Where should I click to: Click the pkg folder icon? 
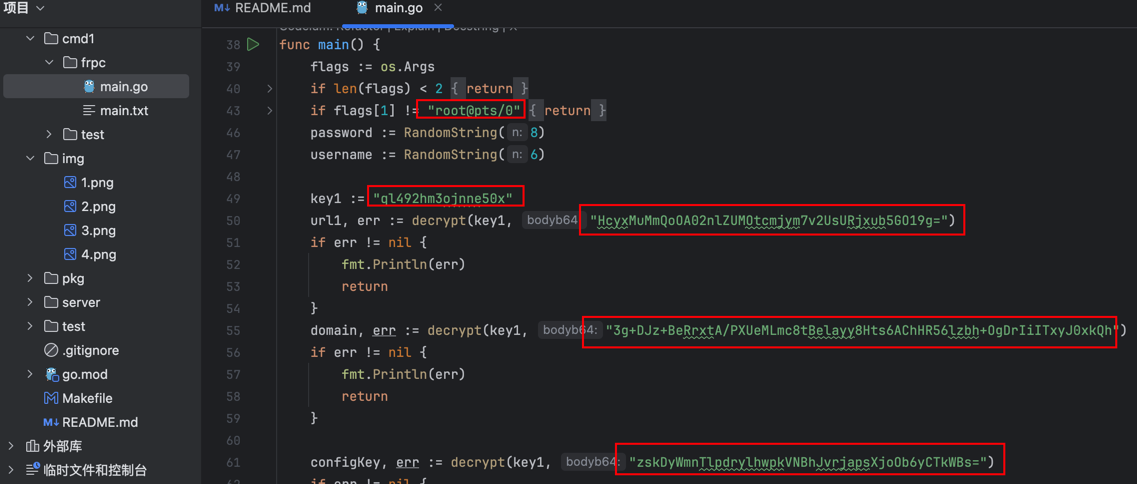tap(51, 278)
